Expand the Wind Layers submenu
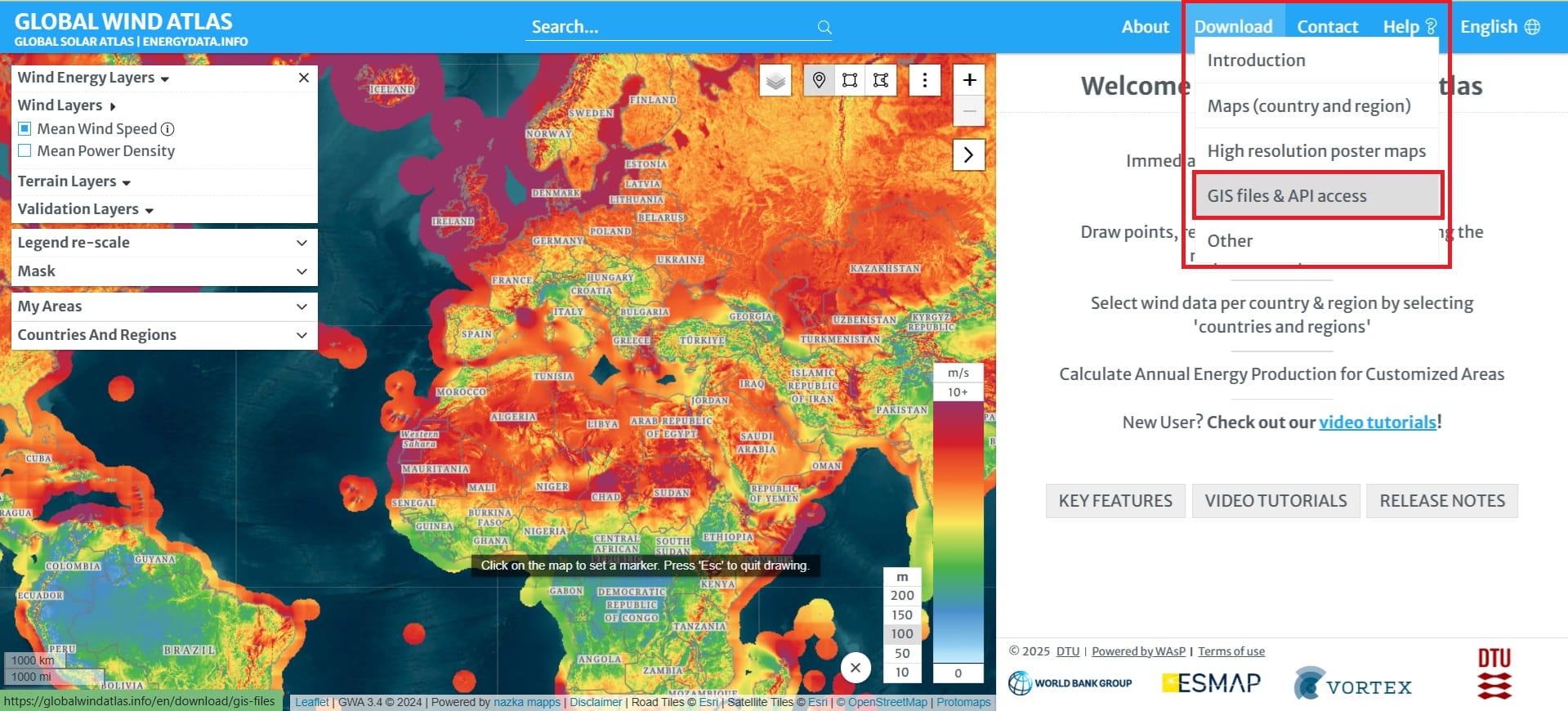1568x711 pixels. tap(67, 105)
